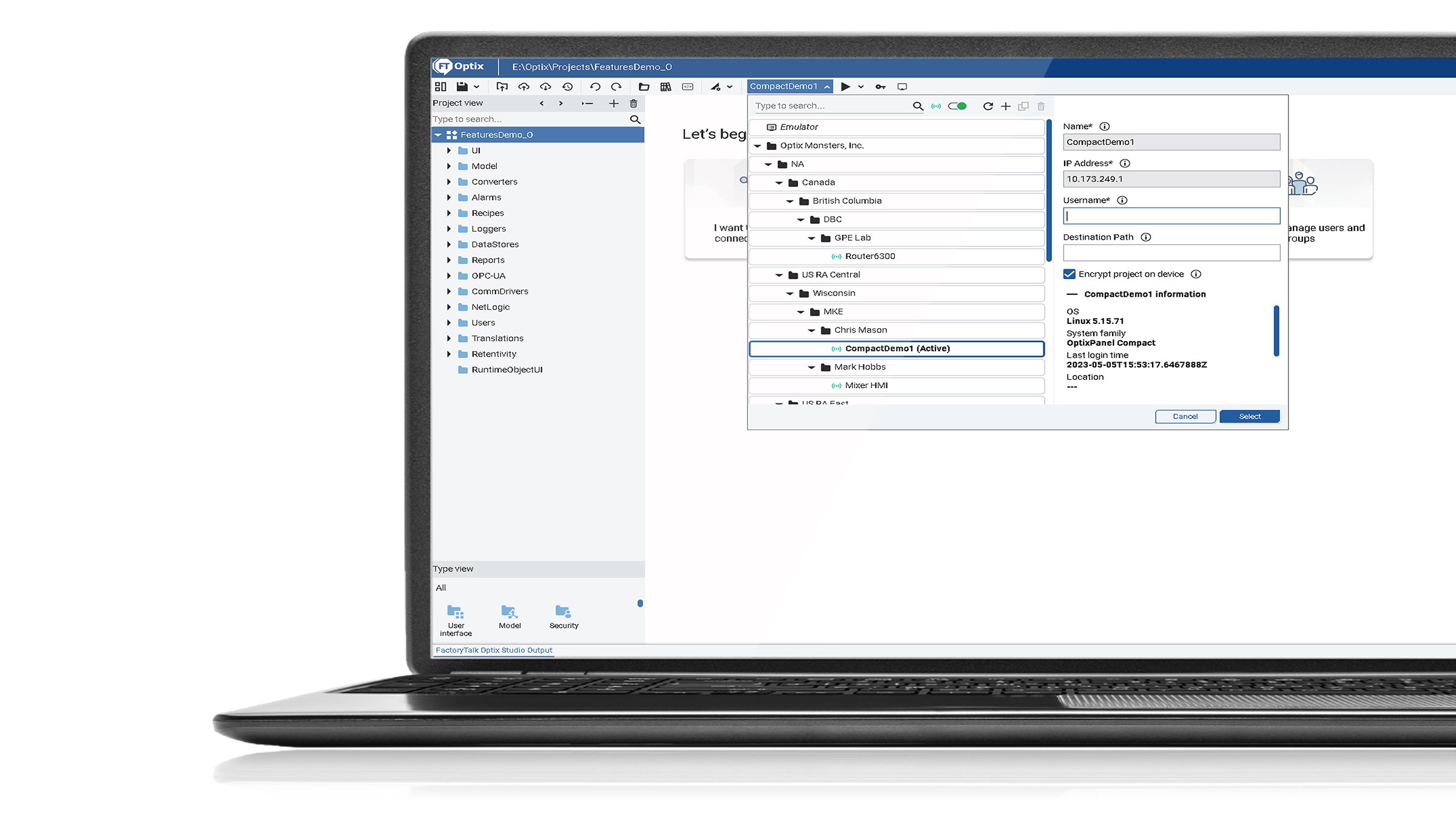Click the FactoryTalk Optix logo icon
This screenshot has width=1456, height=819.
(443, 66)
